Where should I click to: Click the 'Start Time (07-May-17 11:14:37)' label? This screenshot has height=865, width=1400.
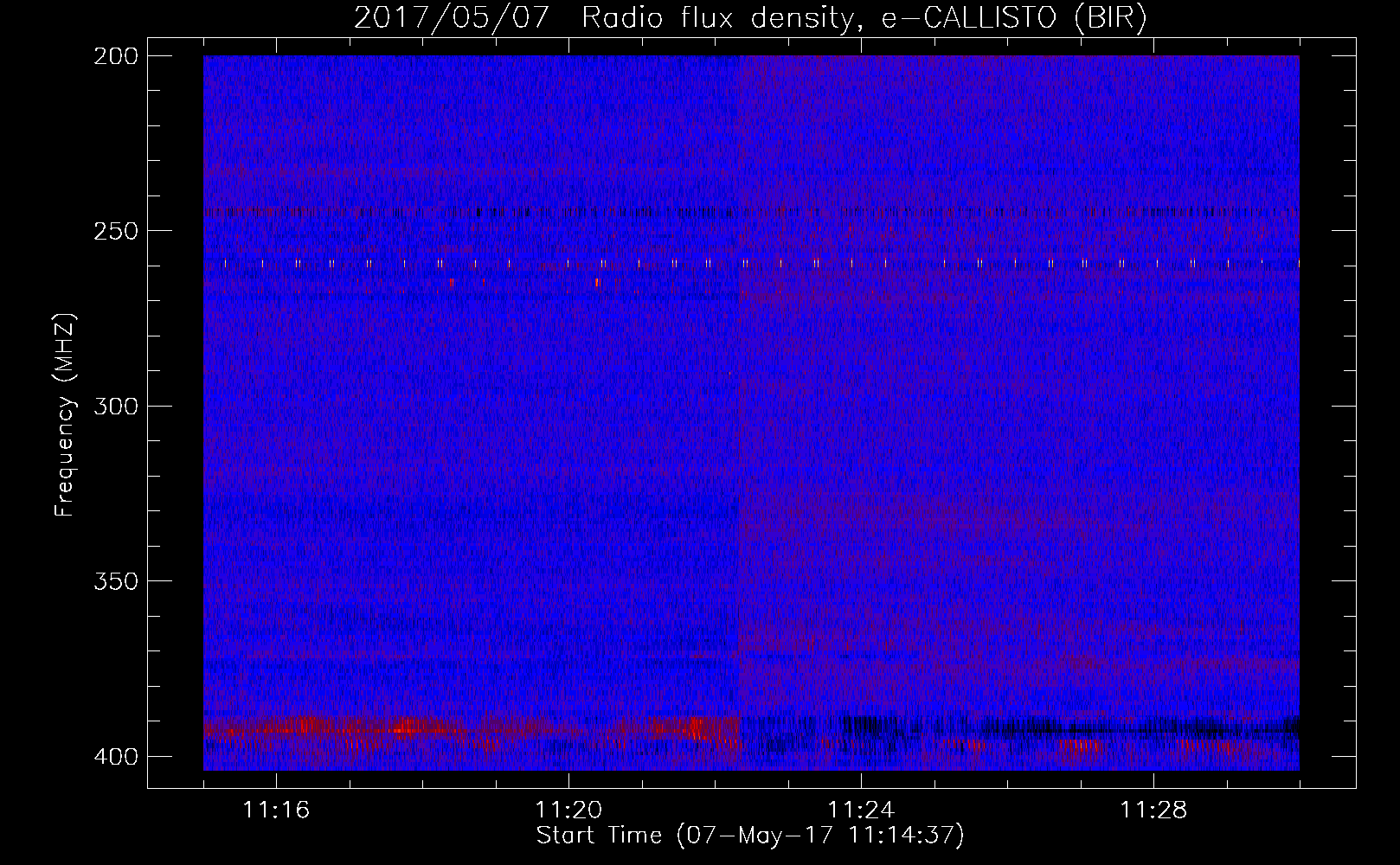pyautogui.click(x=750, y=836)
